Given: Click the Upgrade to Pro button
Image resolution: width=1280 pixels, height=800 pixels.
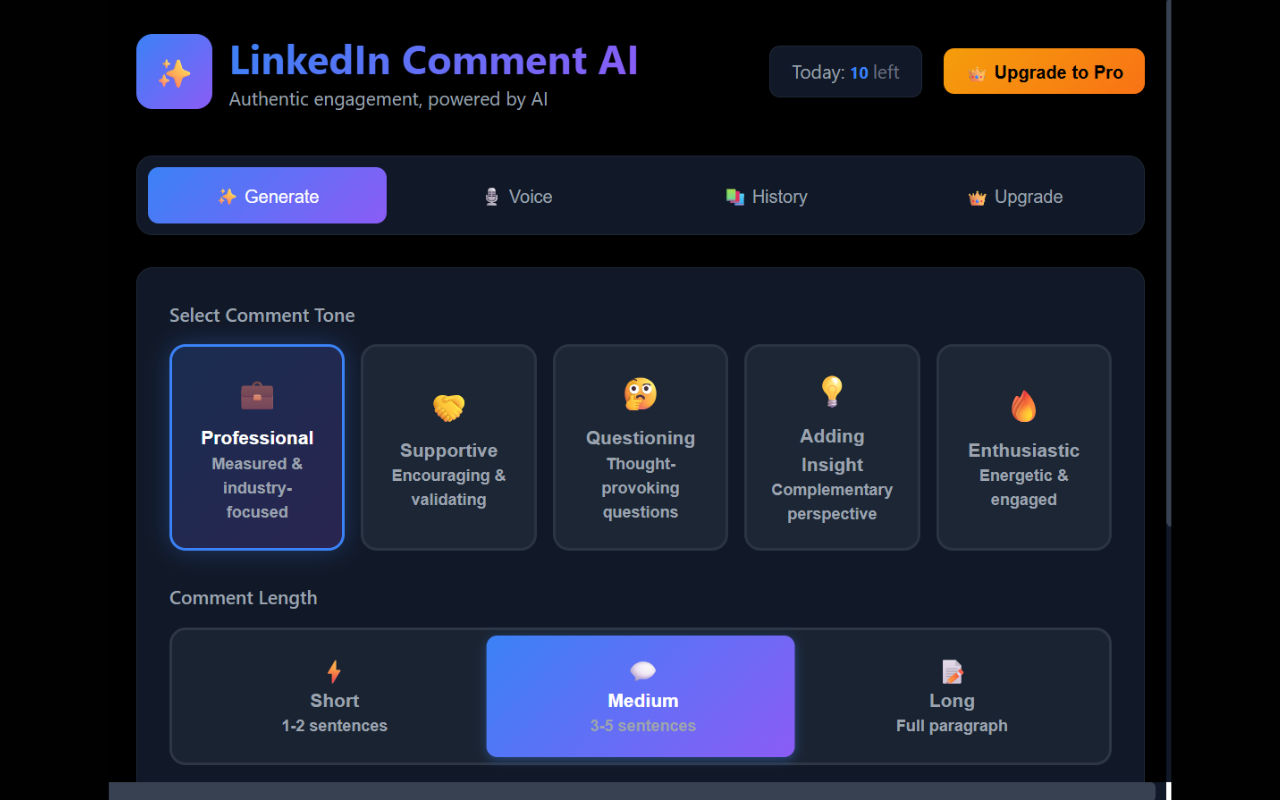Looking at the screenshot, I should pos(1044,71).
